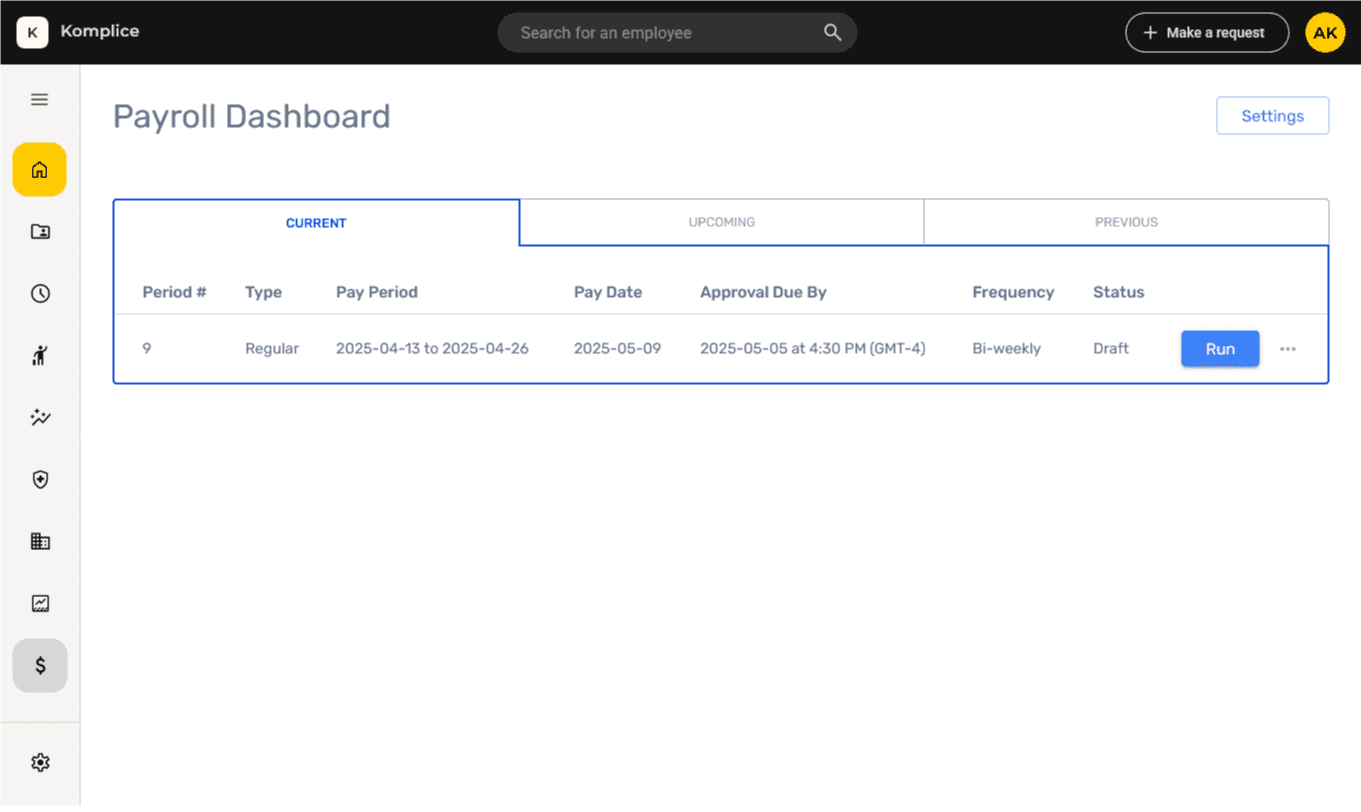Click the Period # column header
The height and width of the screenshot is (812, 1361).
174,292
